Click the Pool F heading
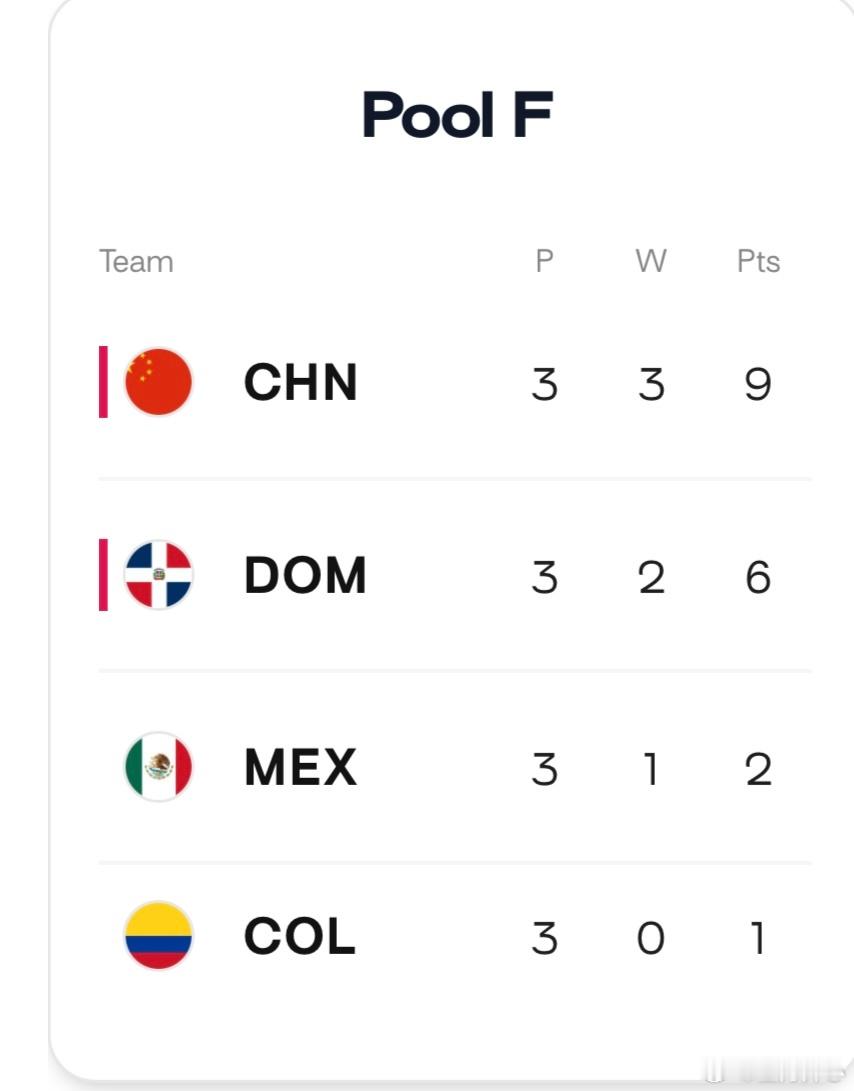Screen dimensions: 854x1091 (457, 115)
